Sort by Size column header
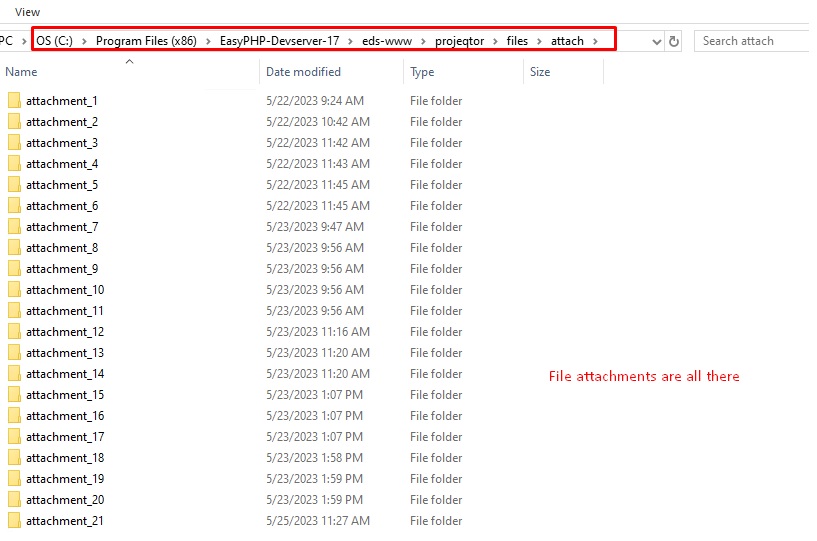Screen dimensions: 817x541 click(x=540, y=72)
